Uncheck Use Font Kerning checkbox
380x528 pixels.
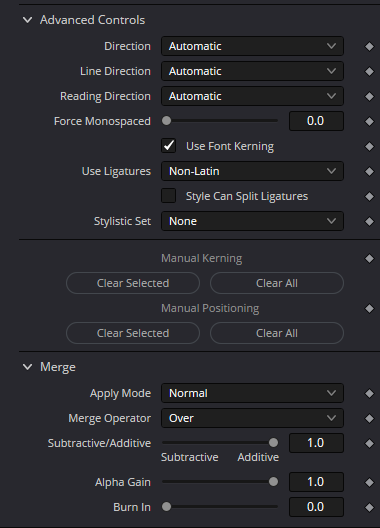168,146
